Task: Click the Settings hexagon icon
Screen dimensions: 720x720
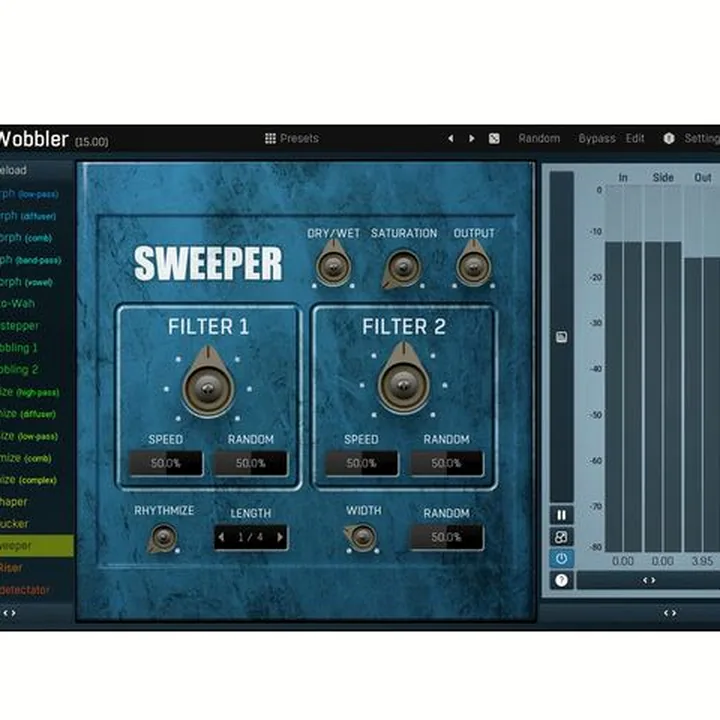Action: click(x=669, y=138)
